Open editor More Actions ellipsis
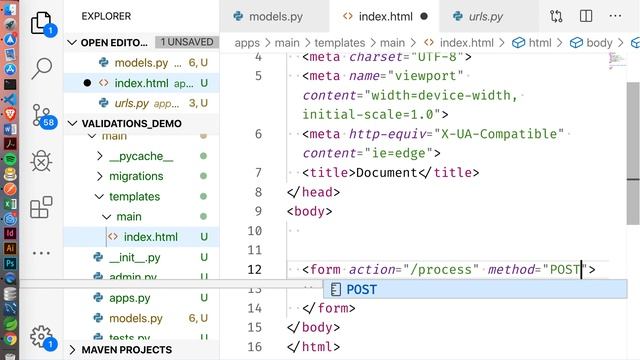The image size is (640, 360). [615, 16]
